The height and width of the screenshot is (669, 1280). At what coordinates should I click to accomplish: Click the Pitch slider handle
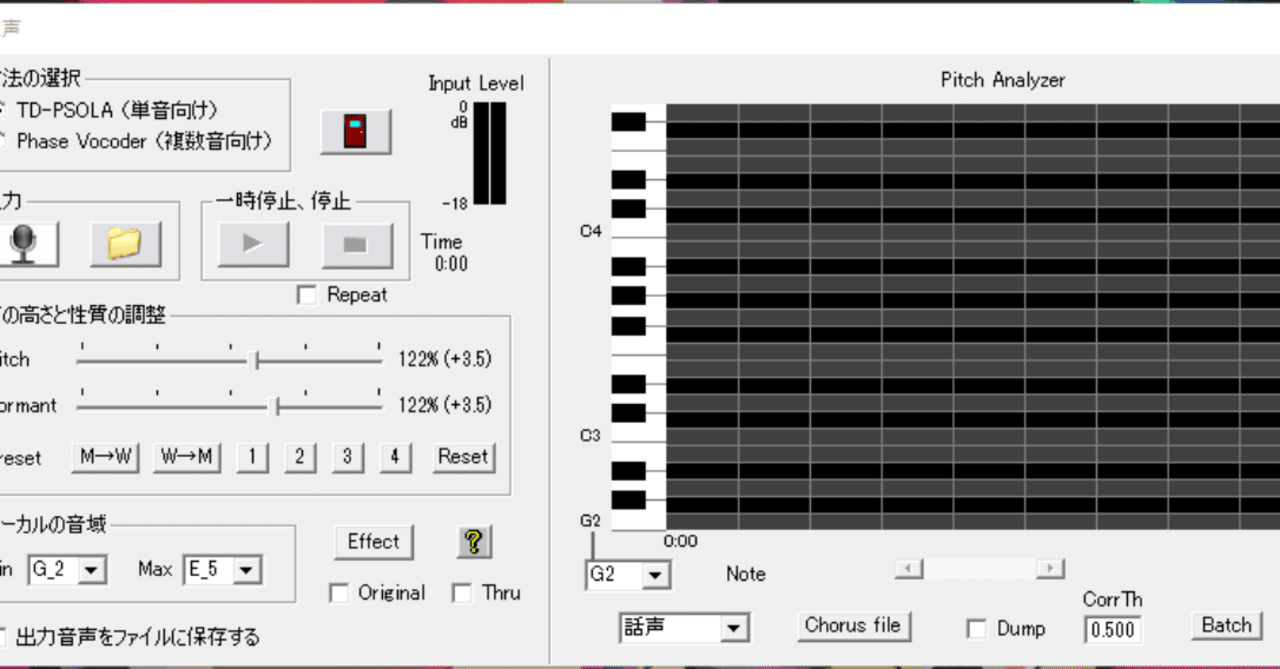click(256, 361)
